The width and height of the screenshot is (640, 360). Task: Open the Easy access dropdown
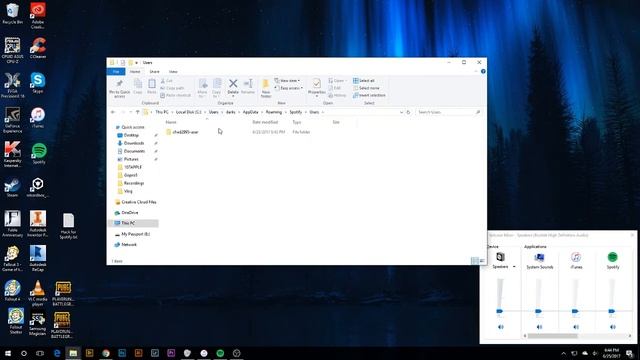click(x=289, y=88)
